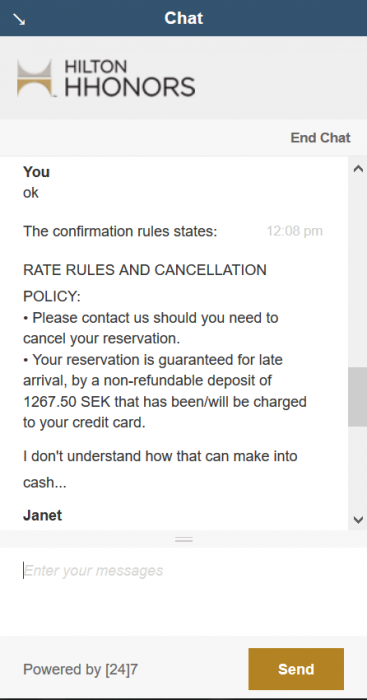The width and height of the screenshot is (367, 700).
Task: Click the 'You' sender name
Action: coord(36,172)
